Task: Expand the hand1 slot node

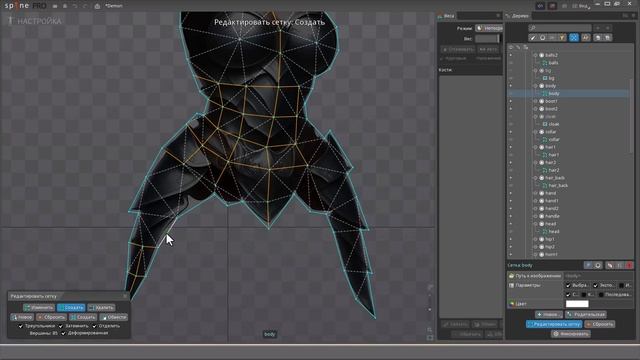Action: click(535, 201)
